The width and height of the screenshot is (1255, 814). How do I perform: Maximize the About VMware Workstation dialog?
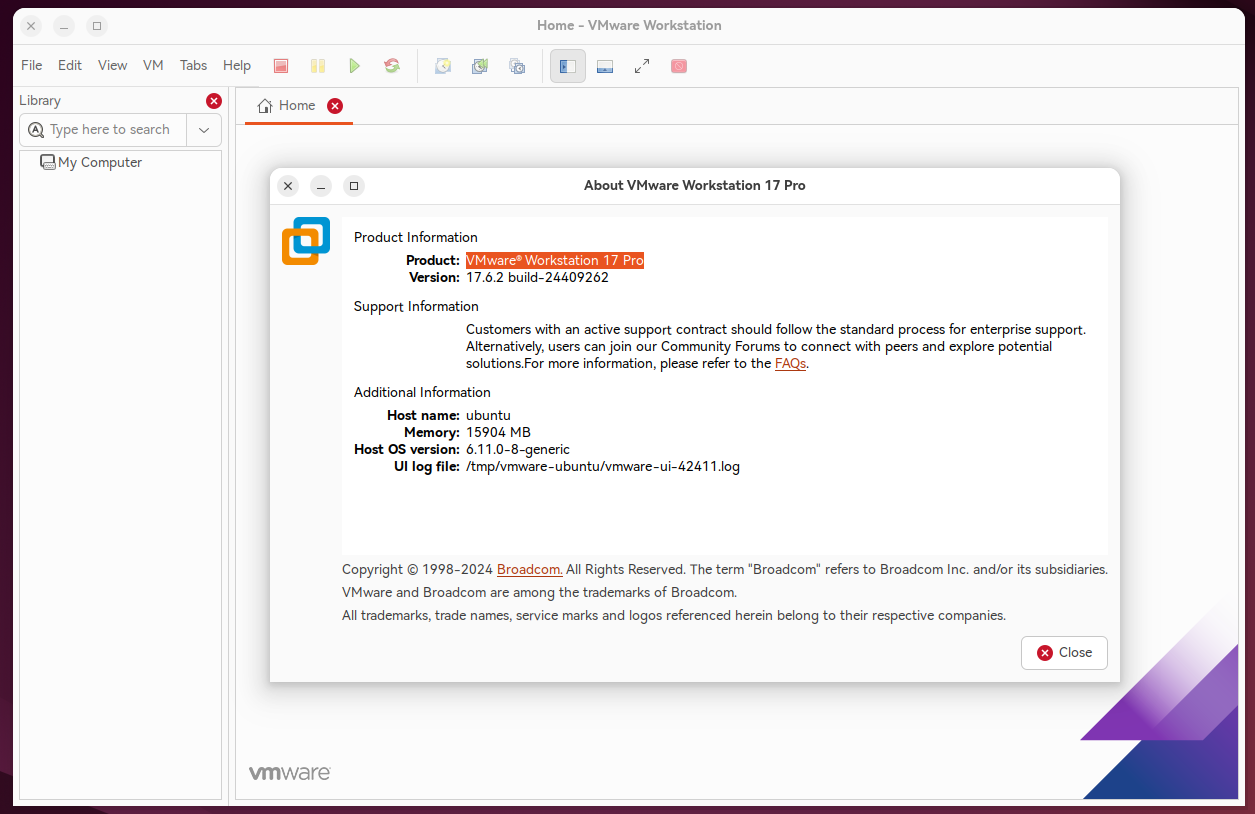[x=354, y=186]
